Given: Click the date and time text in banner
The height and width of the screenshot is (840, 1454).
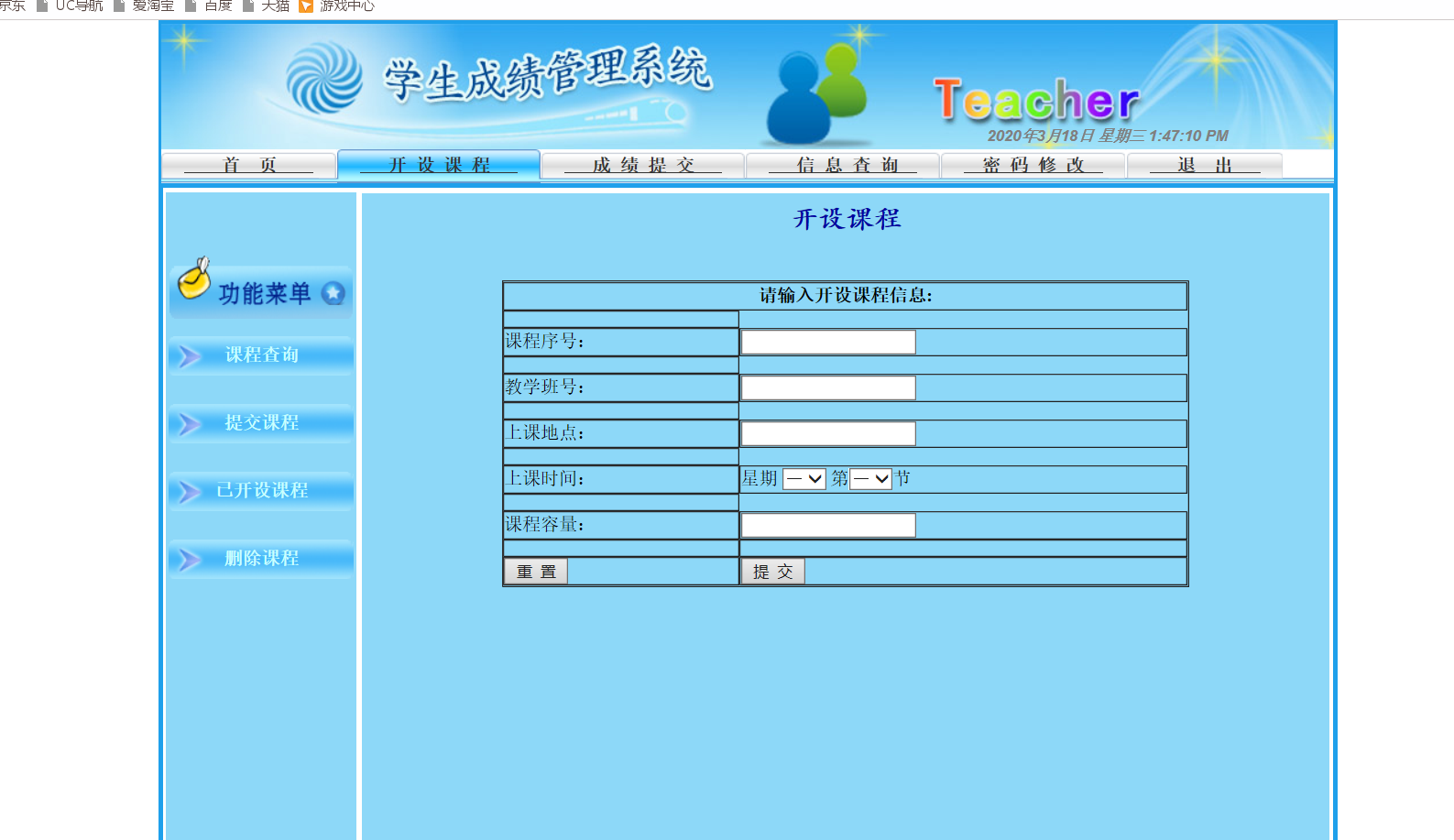Looking at the screenshot, I should (1108, 136).
